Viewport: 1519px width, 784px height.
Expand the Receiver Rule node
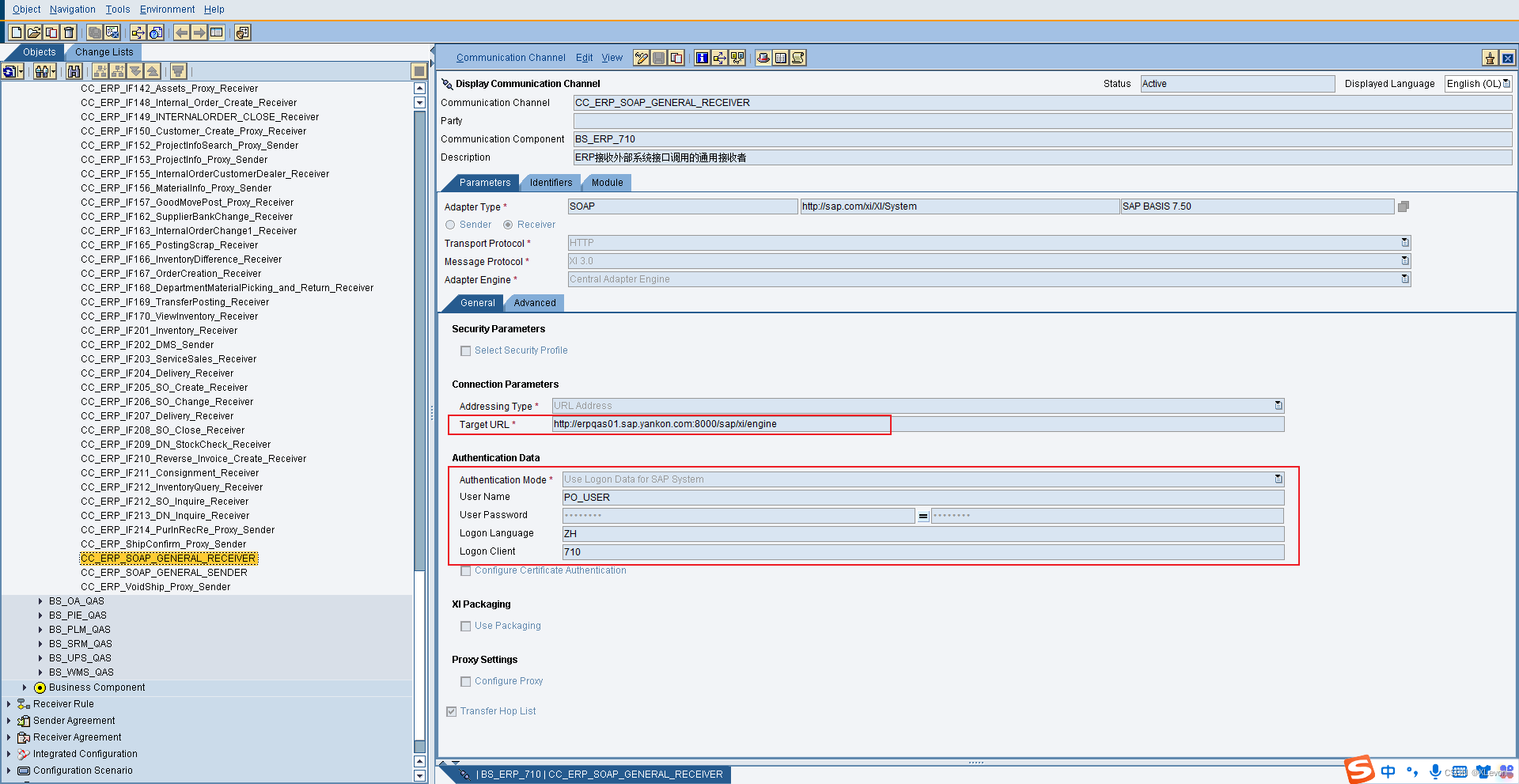(9, 704)
